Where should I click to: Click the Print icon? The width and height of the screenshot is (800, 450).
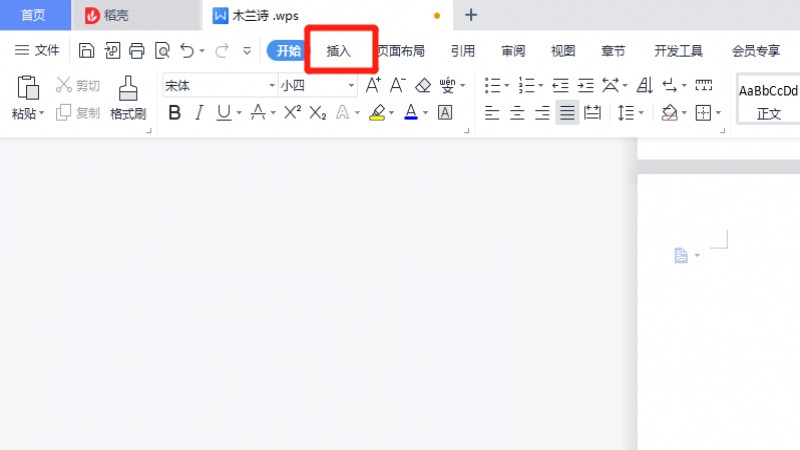click(137, 51)
